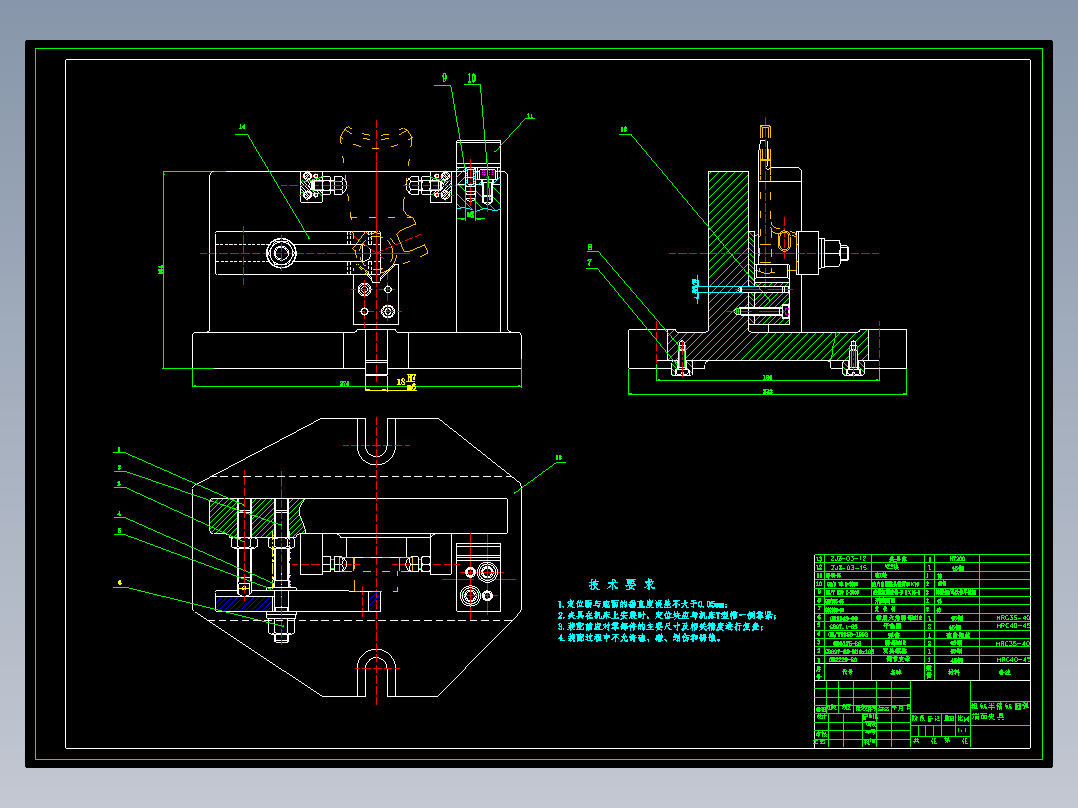
Task: Select the 18 H7 slot dimension
Action: [406, 382]
